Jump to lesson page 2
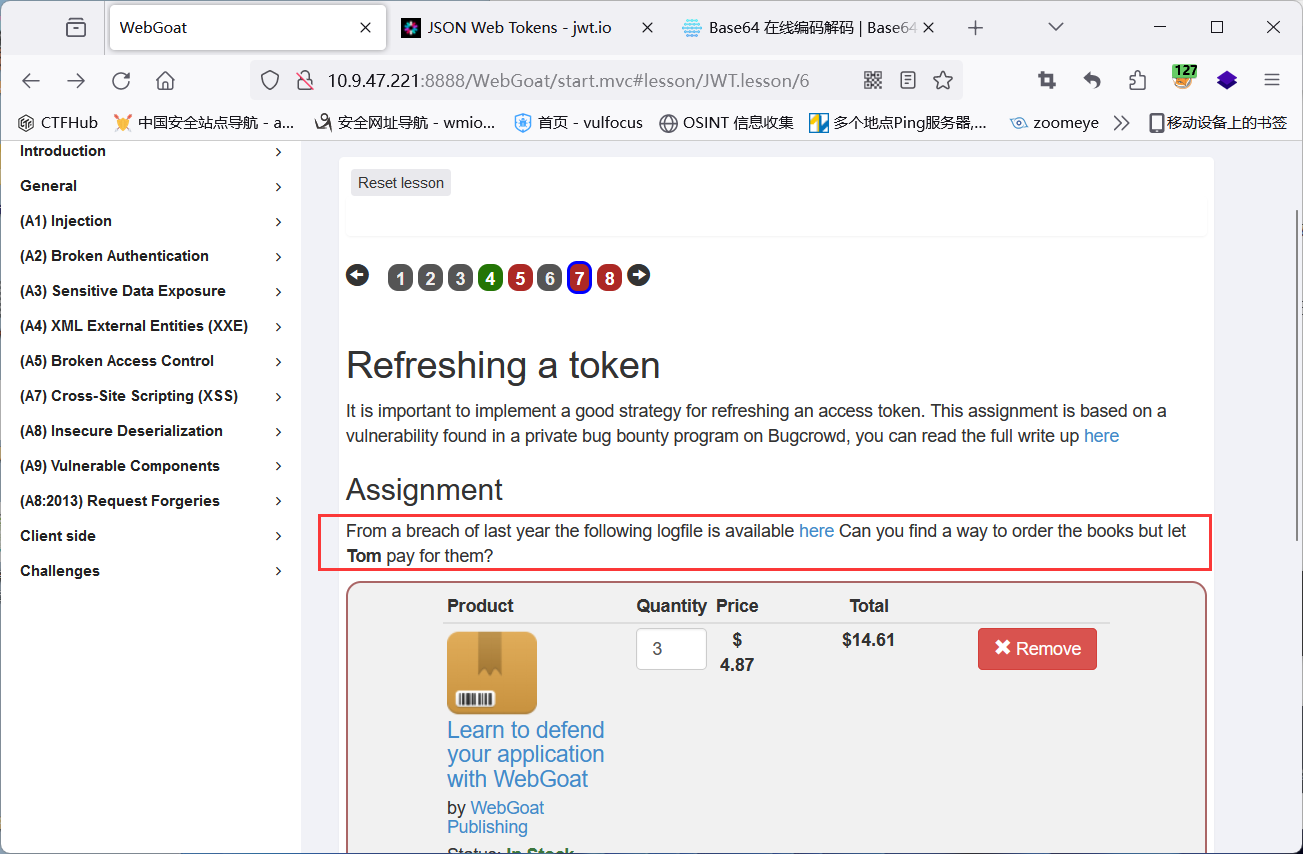Image resolution: width=1303 pixels, height=854 pixels. coord(430,278)
